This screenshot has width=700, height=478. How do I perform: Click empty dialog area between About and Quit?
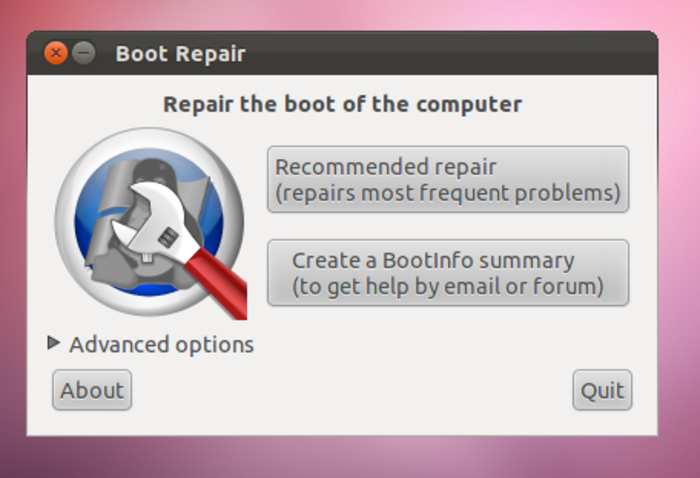tap(350, 390)
